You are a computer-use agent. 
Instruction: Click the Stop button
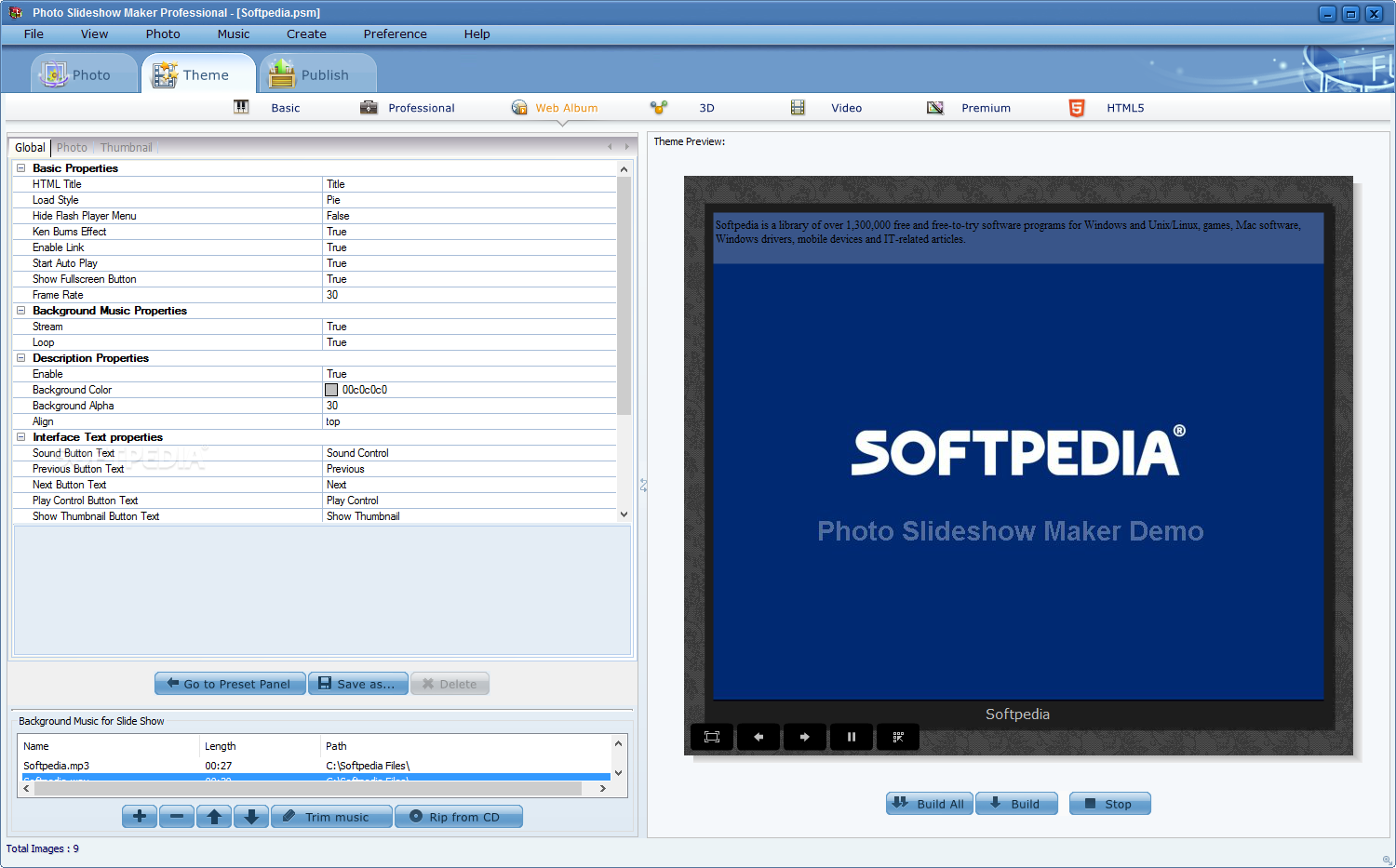point(1110,804)
